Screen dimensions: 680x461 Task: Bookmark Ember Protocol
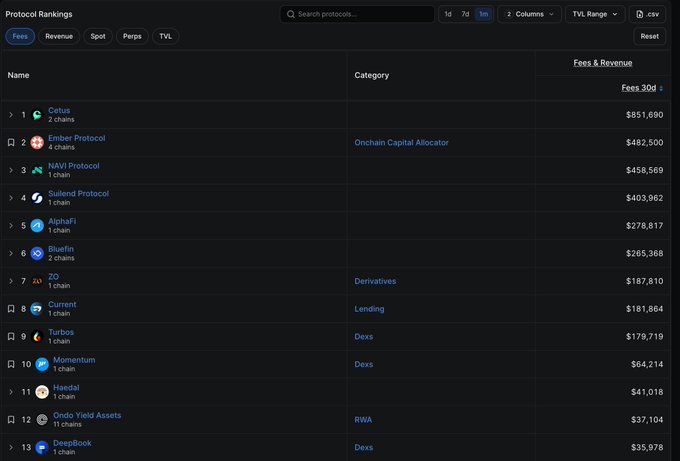click(11, 143)
